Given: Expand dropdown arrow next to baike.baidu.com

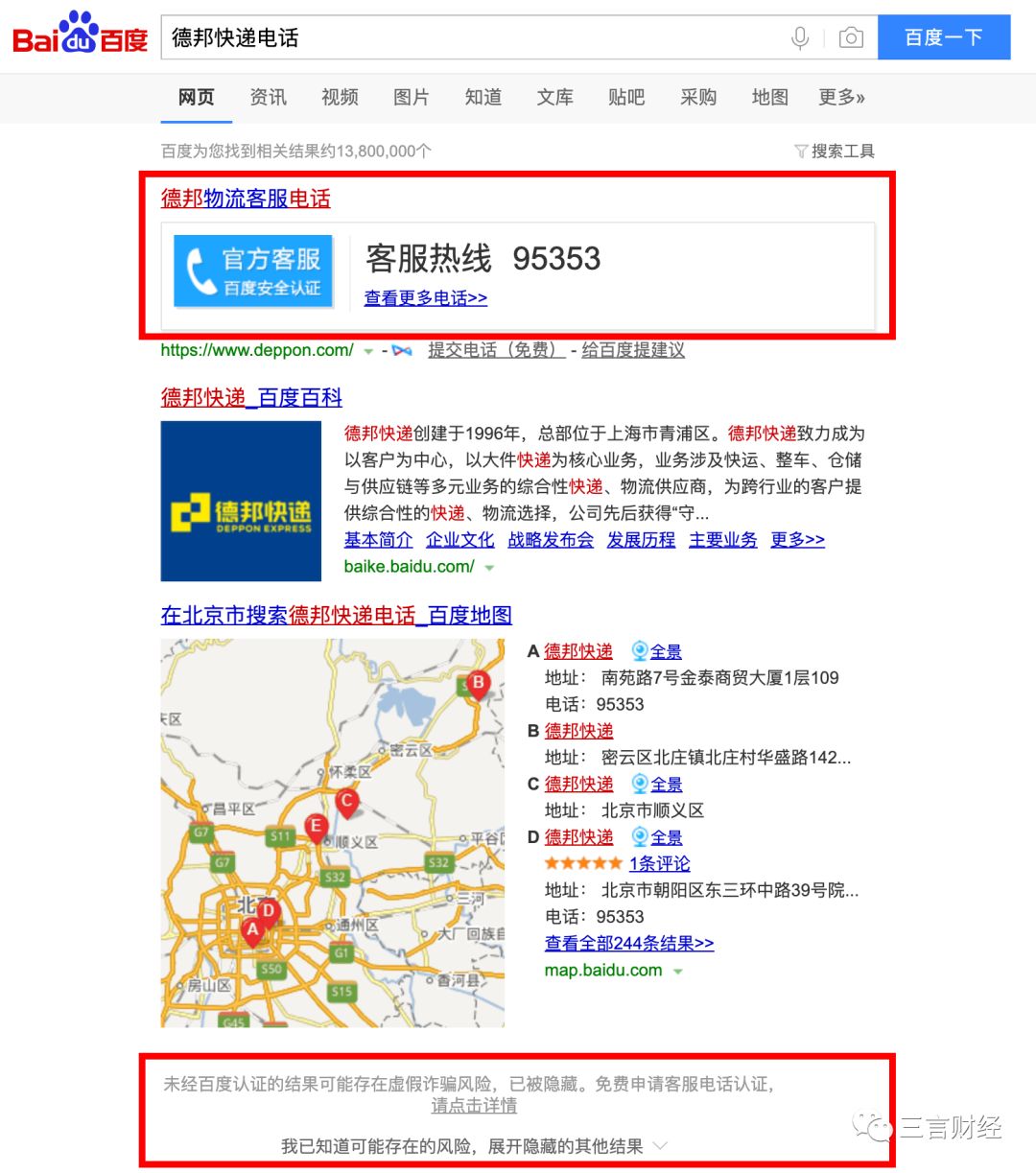Looking at the screenshot, I should 489,568.
